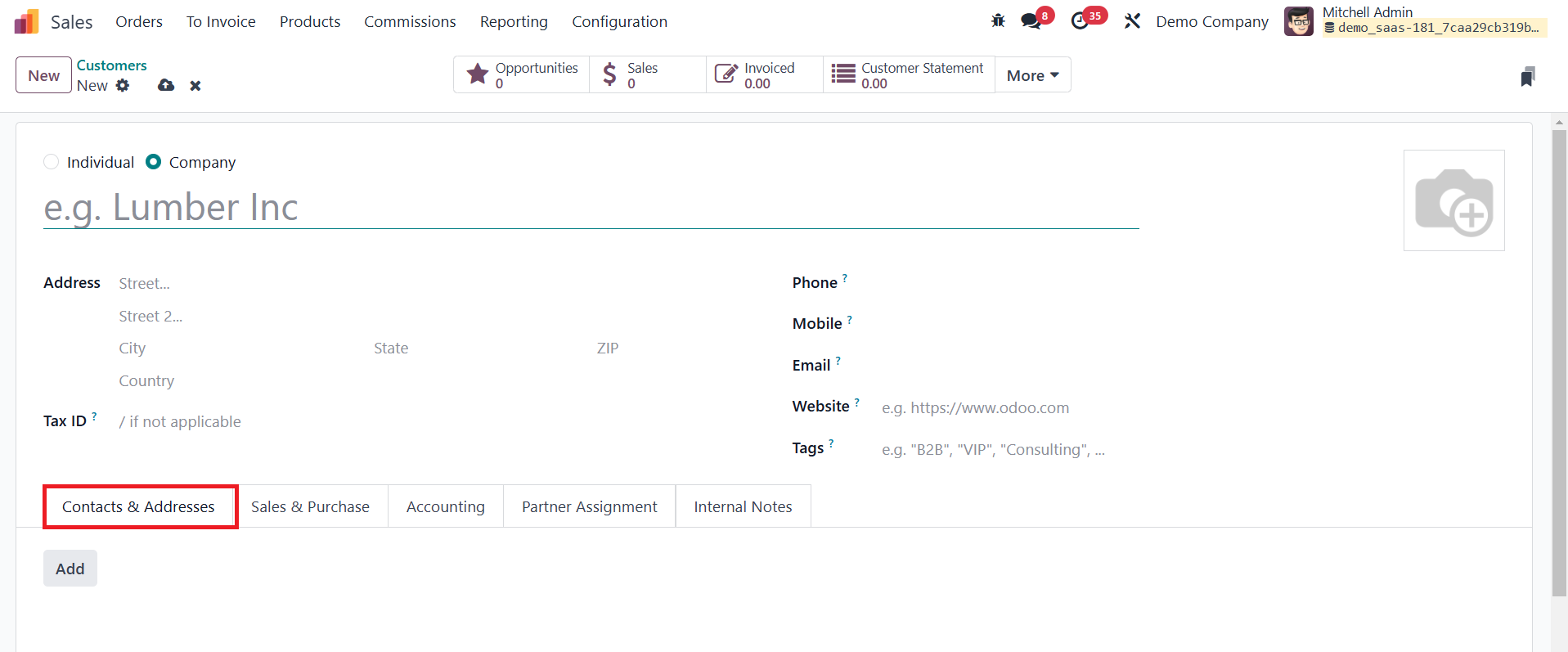Open the Sales app home icon
The width and height of the screenshot is (1568, 652).
(26, 21)
